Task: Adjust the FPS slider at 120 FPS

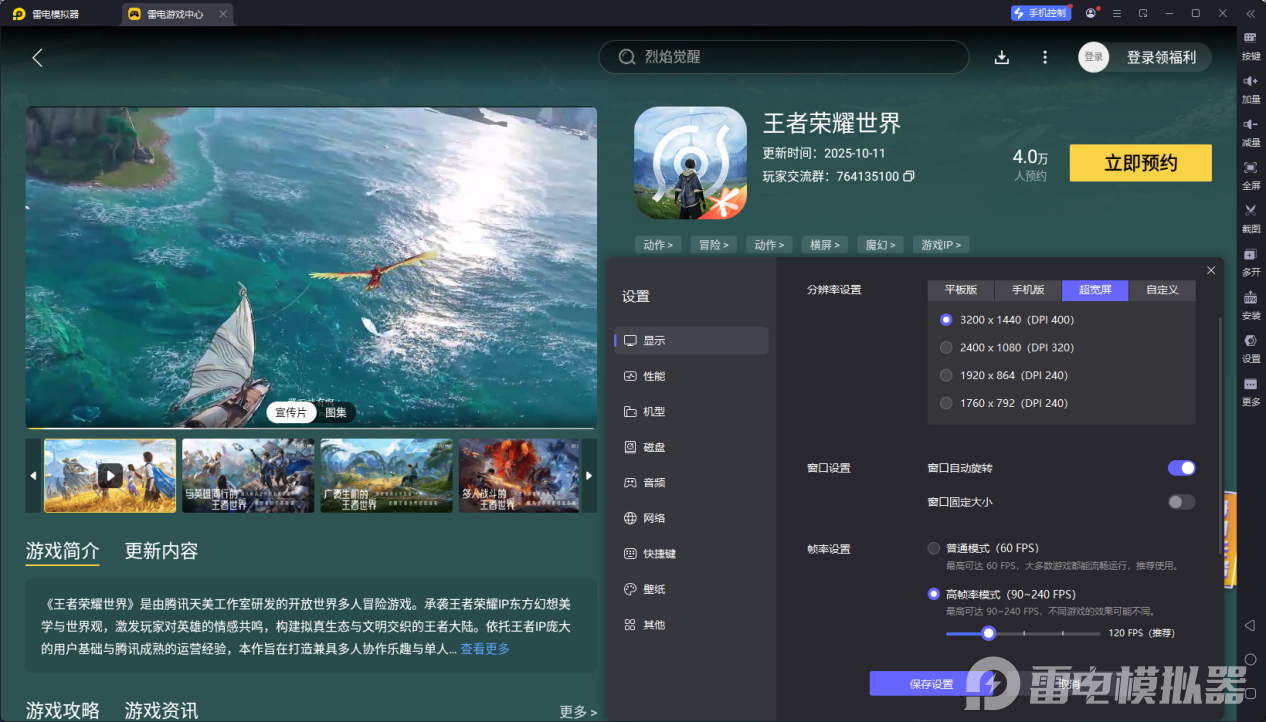Action: pyautogui.click(x=988, y=633)
